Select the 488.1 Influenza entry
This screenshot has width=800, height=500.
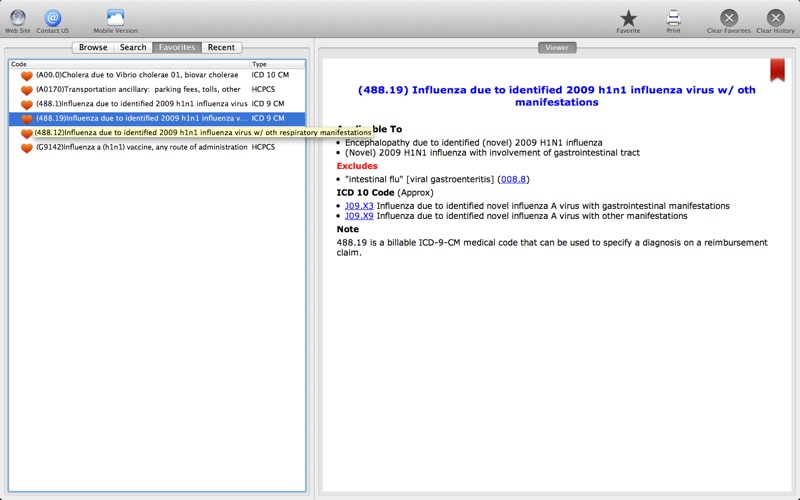click(x=157, y=104)
